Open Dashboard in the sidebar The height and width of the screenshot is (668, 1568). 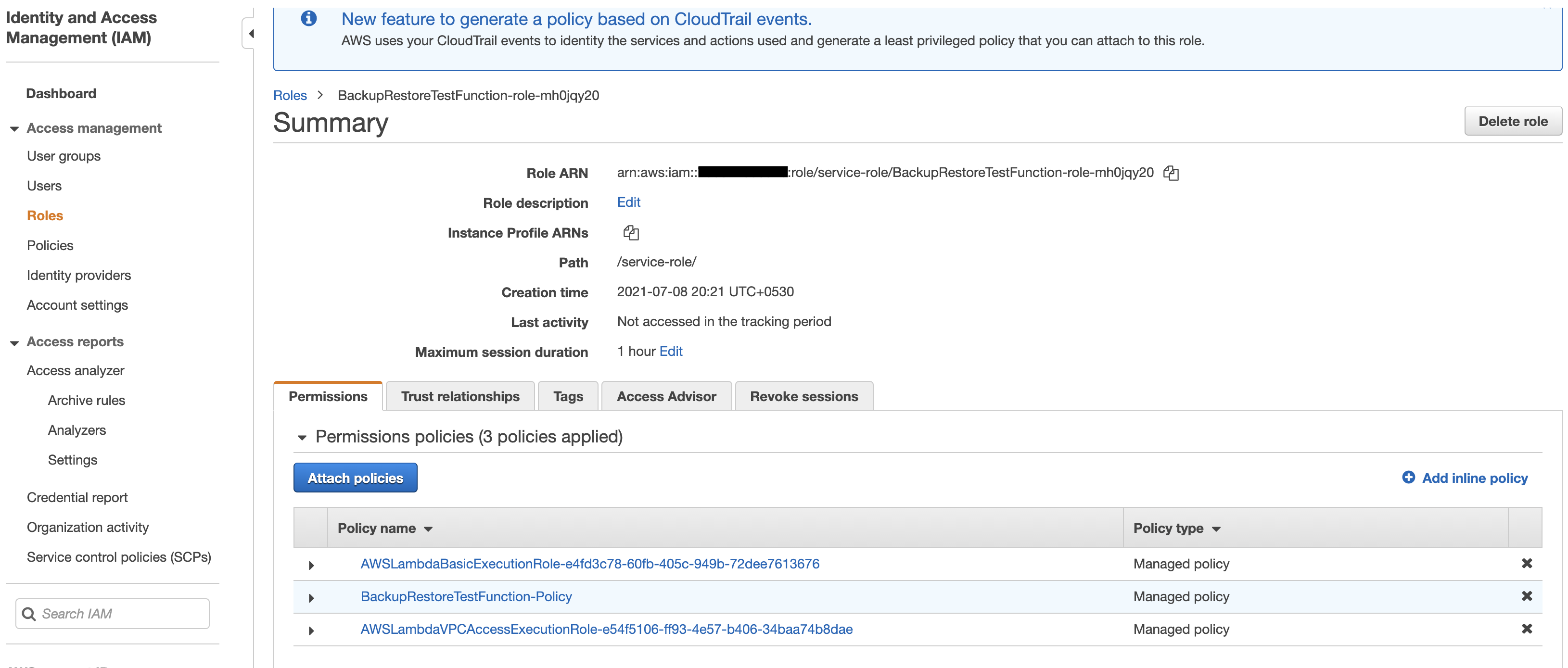click(61, 93)
